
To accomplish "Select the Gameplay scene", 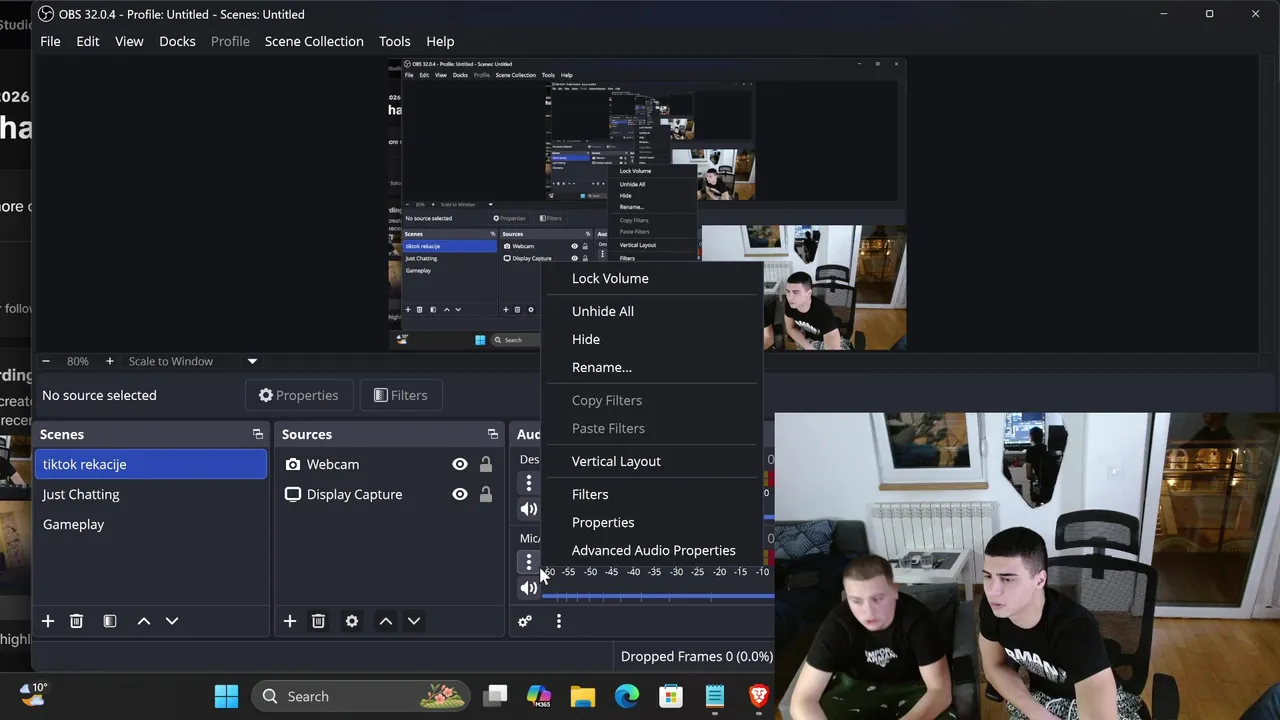I will [151, 524].
